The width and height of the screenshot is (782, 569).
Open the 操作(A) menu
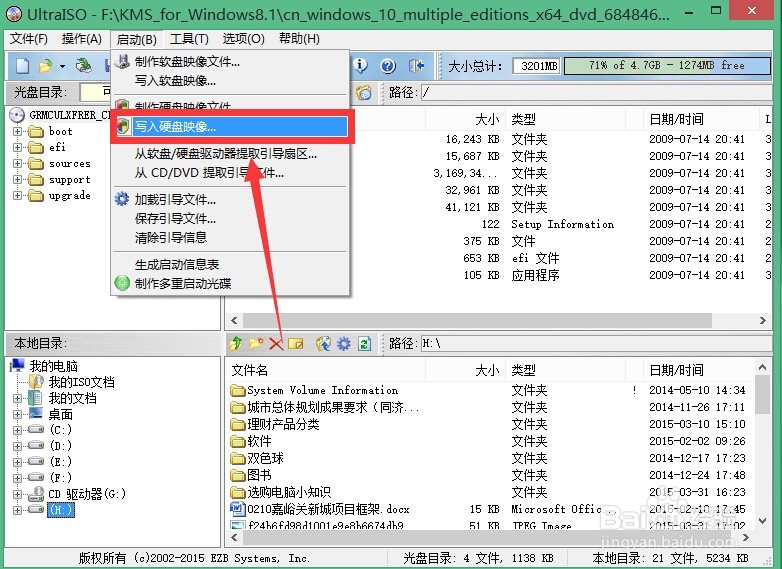(81, 38)
